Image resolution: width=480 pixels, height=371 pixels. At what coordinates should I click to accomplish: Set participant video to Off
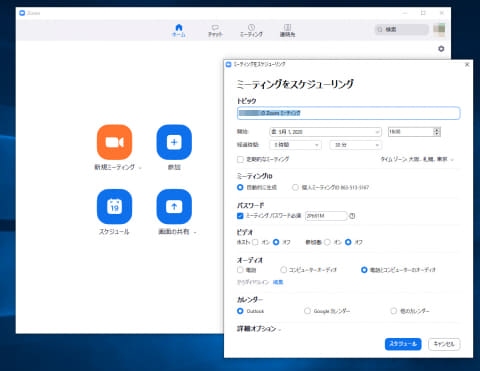(348, 242)
